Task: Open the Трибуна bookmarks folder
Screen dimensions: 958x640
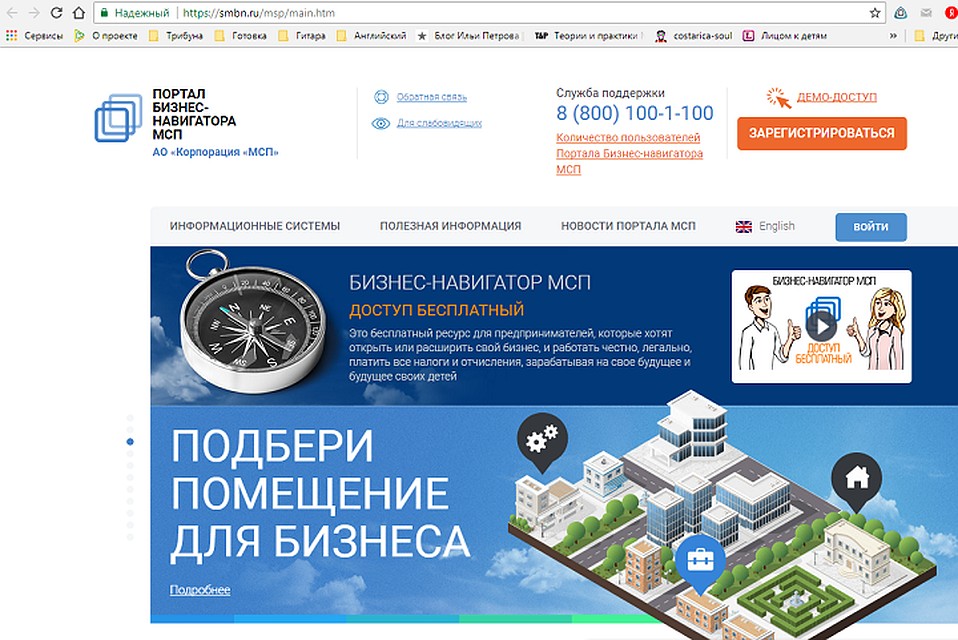Action: (176, 36)
